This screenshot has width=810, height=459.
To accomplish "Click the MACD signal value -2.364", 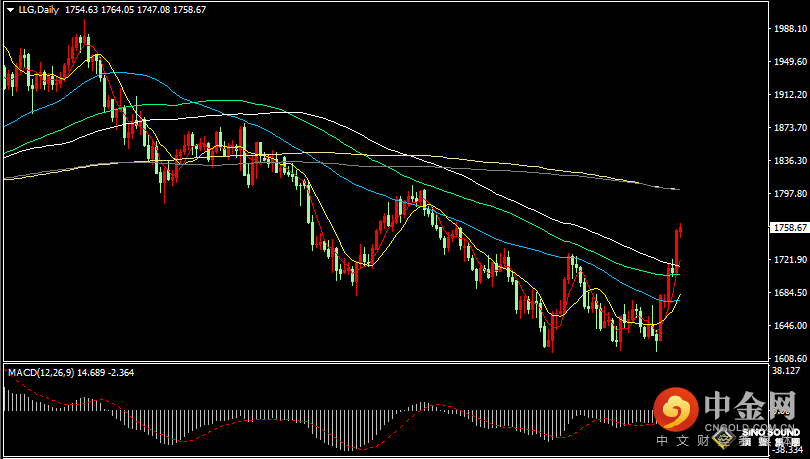I will click(x=121, y=372).
